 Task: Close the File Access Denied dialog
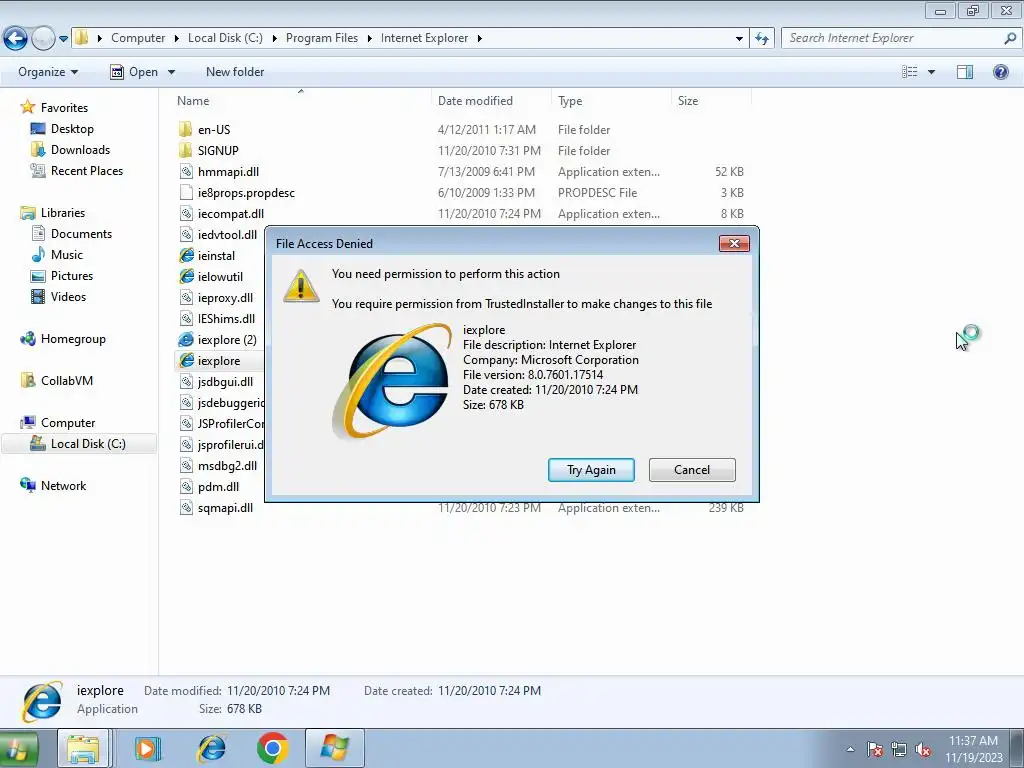click(734, 244)
